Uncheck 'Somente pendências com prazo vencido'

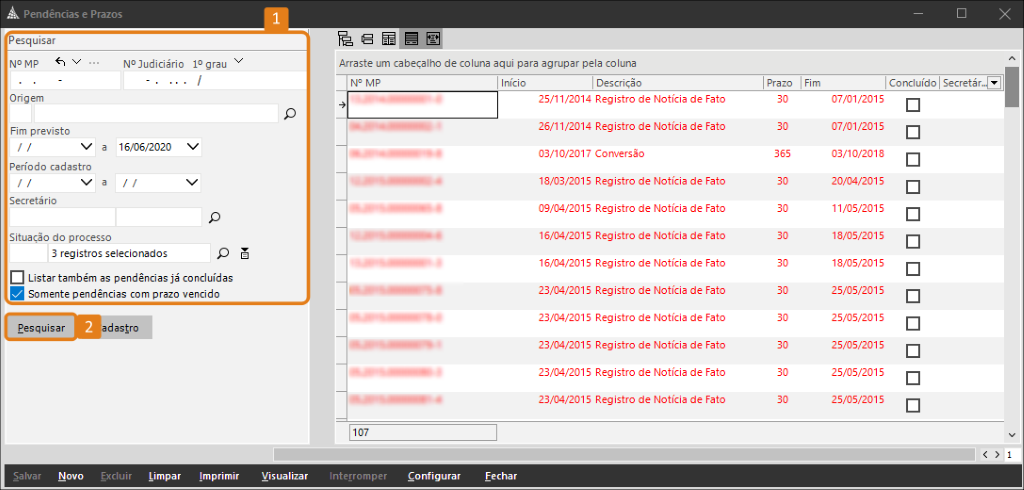click(x=18, y=294)
